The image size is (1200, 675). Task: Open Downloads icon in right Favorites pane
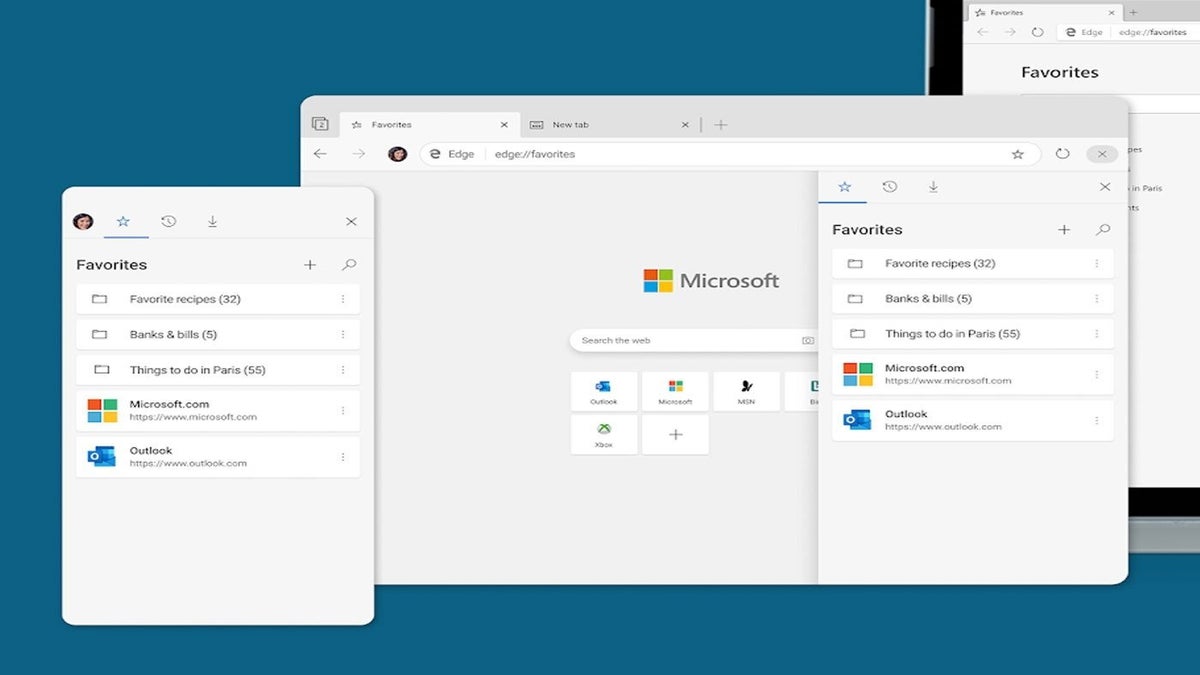[933, 187]
